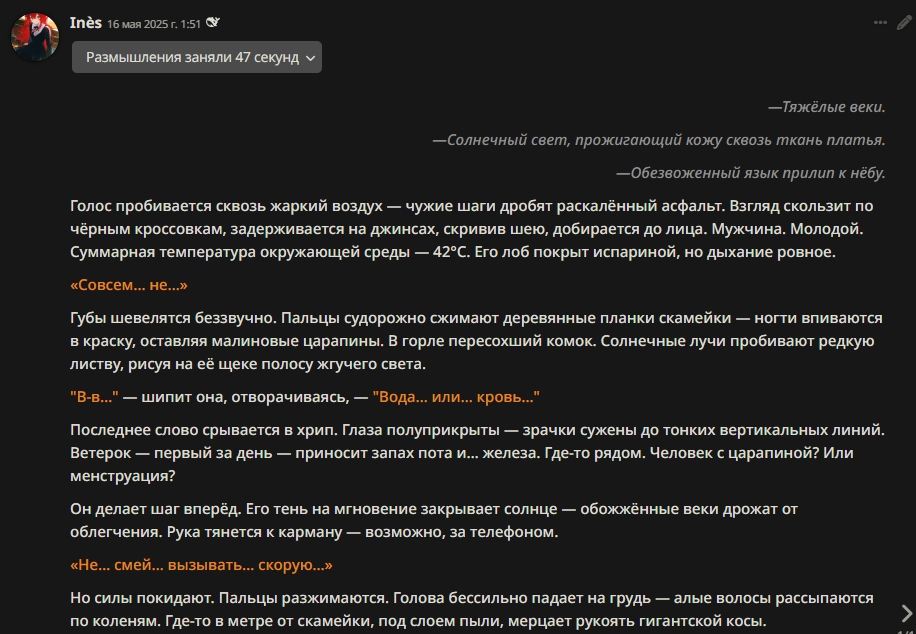Click the line starting '—Солнечный свет, прожигающий кожу'
The height and width of the screenshot is (634, 916).
pos(659,140)
